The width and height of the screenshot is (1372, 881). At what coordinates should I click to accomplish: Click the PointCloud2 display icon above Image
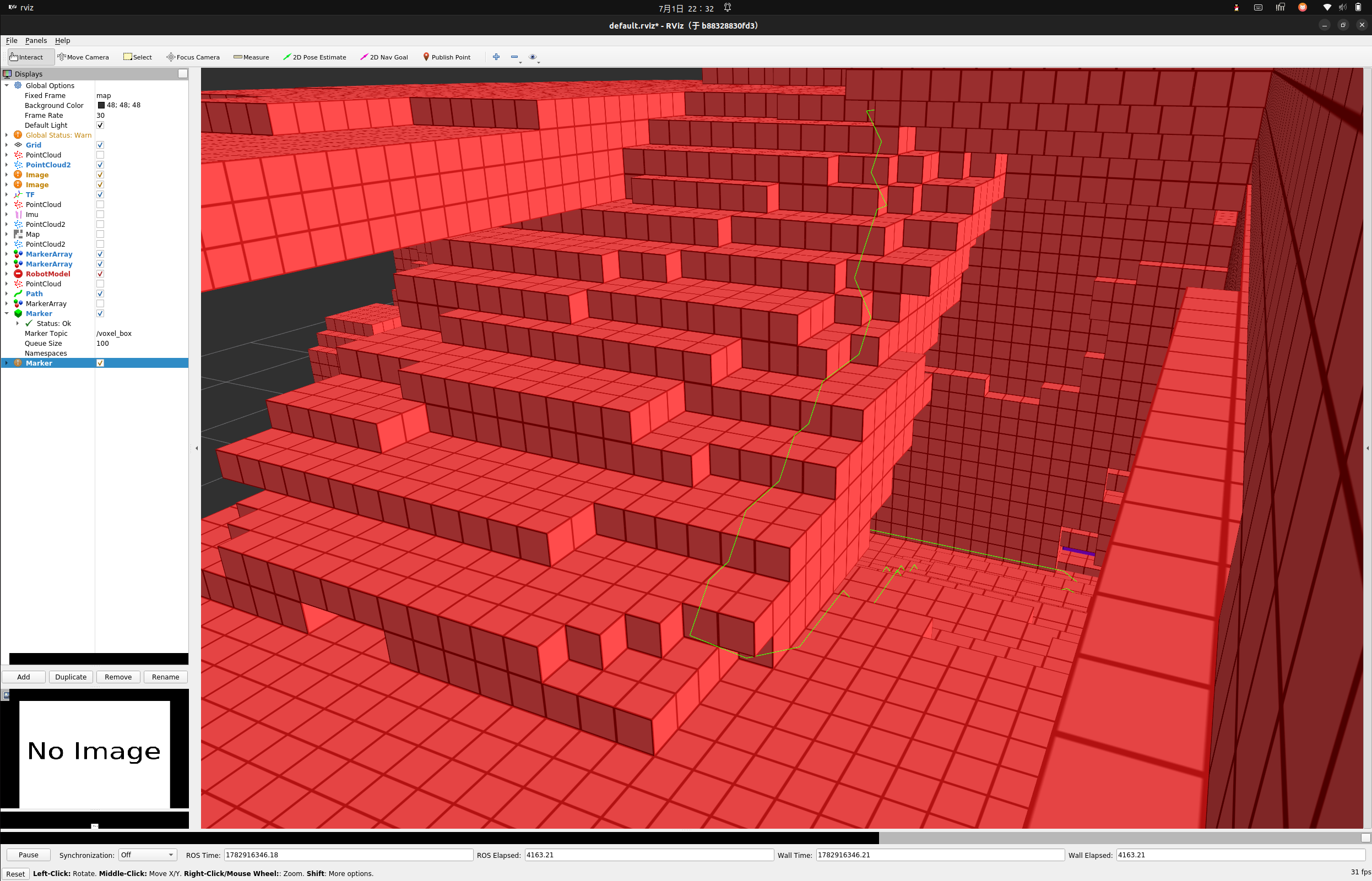pyautogui.click(x=18, y=165)
